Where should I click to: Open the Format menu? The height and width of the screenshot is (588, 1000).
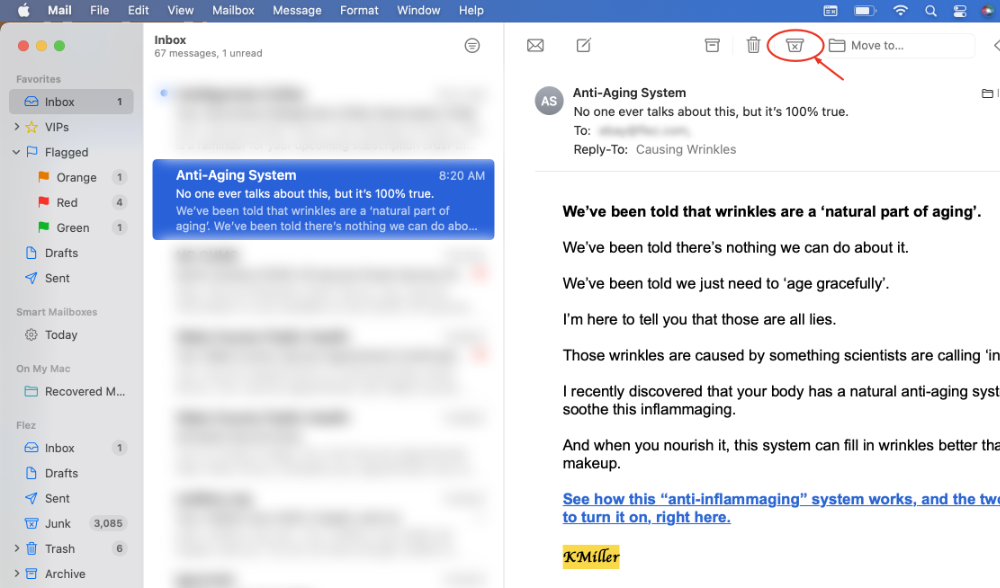[x=359, y=10]
